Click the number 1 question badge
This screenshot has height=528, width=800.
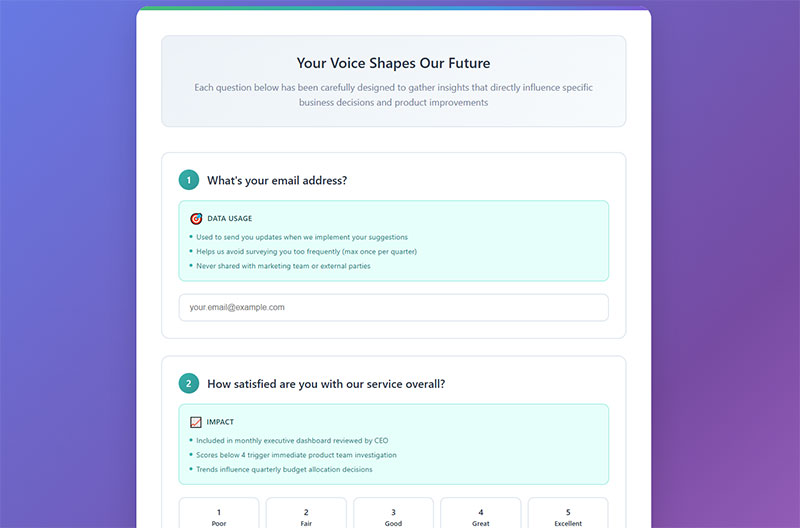pos(189,180)
